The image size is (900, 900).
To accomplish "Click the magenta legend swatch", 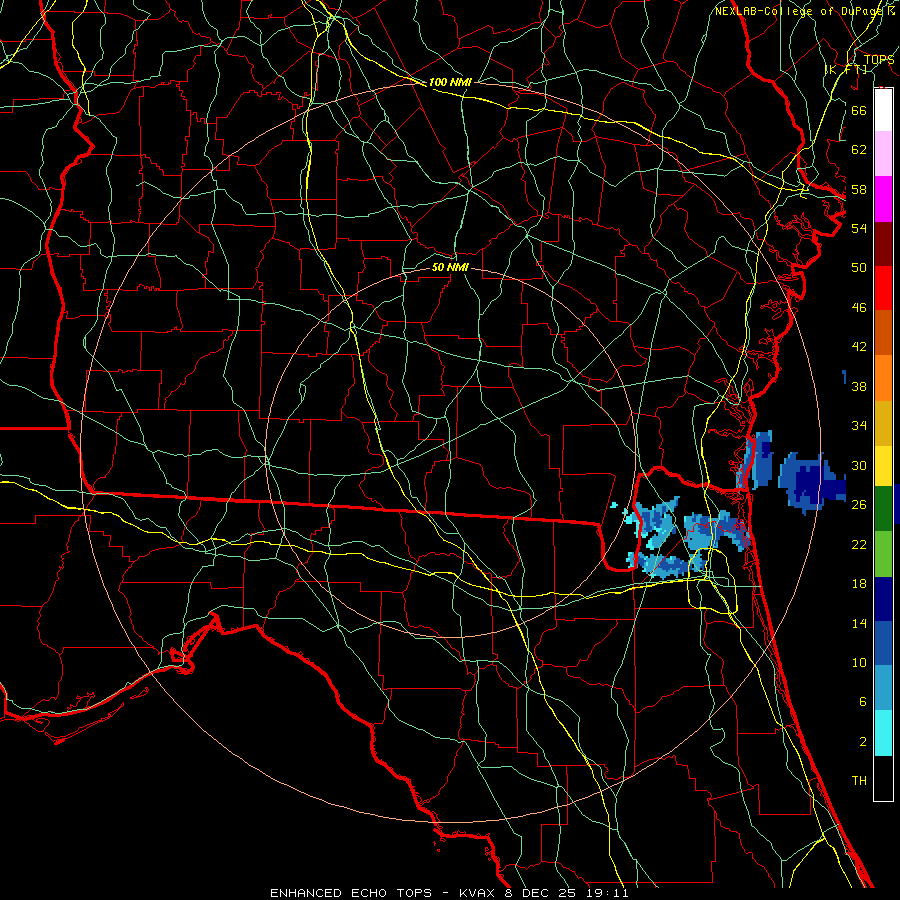I will tap(883, 199).
